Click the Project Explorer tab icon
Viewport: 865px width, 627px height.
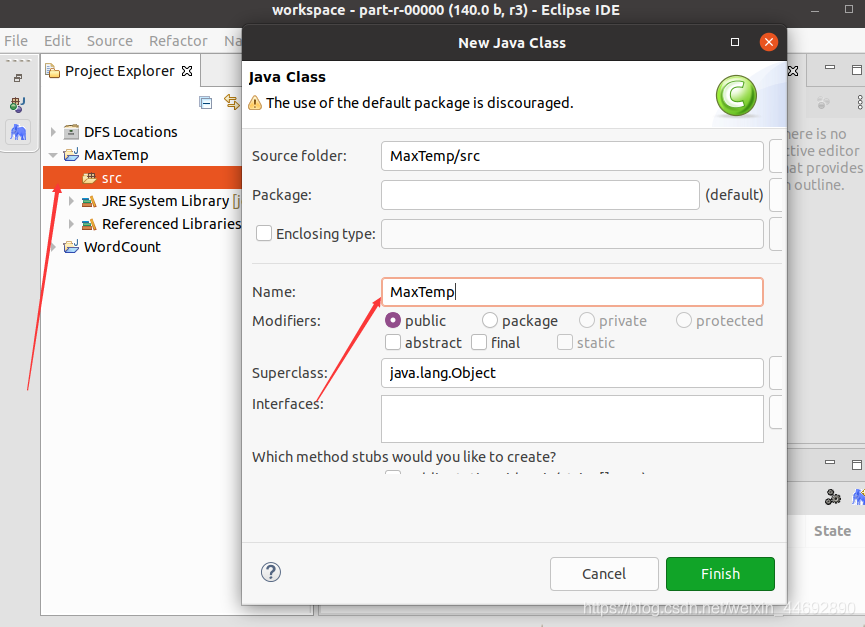(x=52, y=71)
